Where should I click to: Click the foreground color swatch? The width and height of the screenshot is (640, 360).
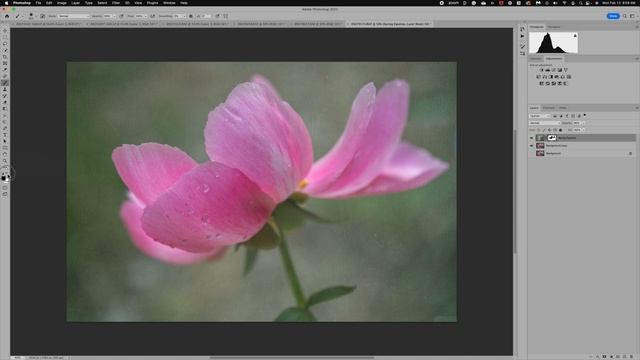click(4, 178)
